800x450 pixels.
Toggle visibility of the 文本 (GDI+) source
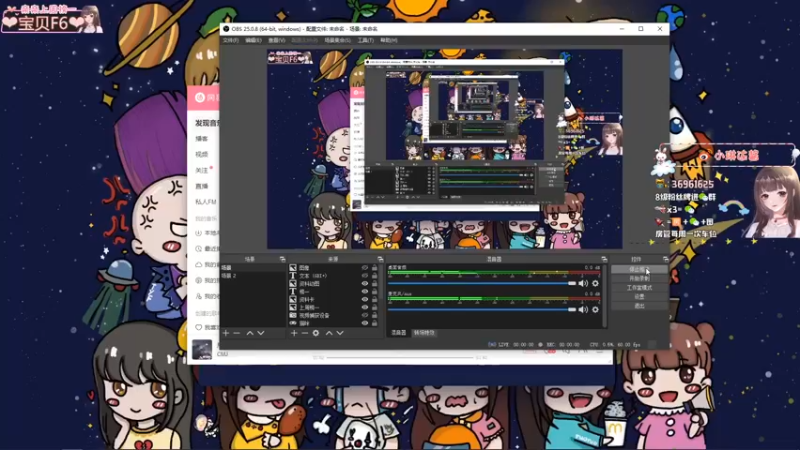point(365,276)
